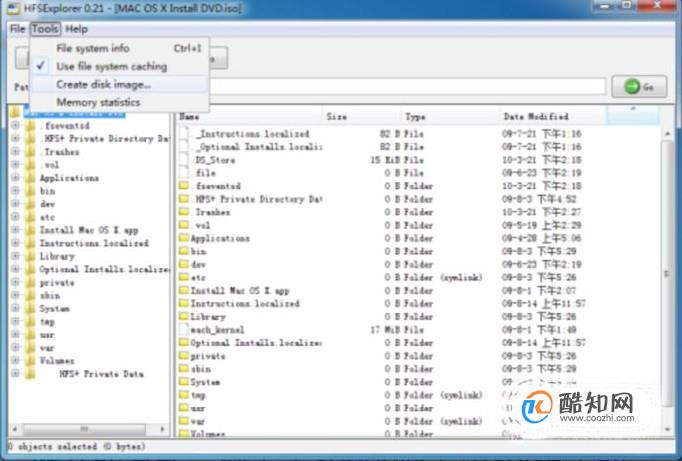The height and width of the screenshot is (461, 682).
Task: Click the tree scrollbar right arrow
Action: [163, 429]
